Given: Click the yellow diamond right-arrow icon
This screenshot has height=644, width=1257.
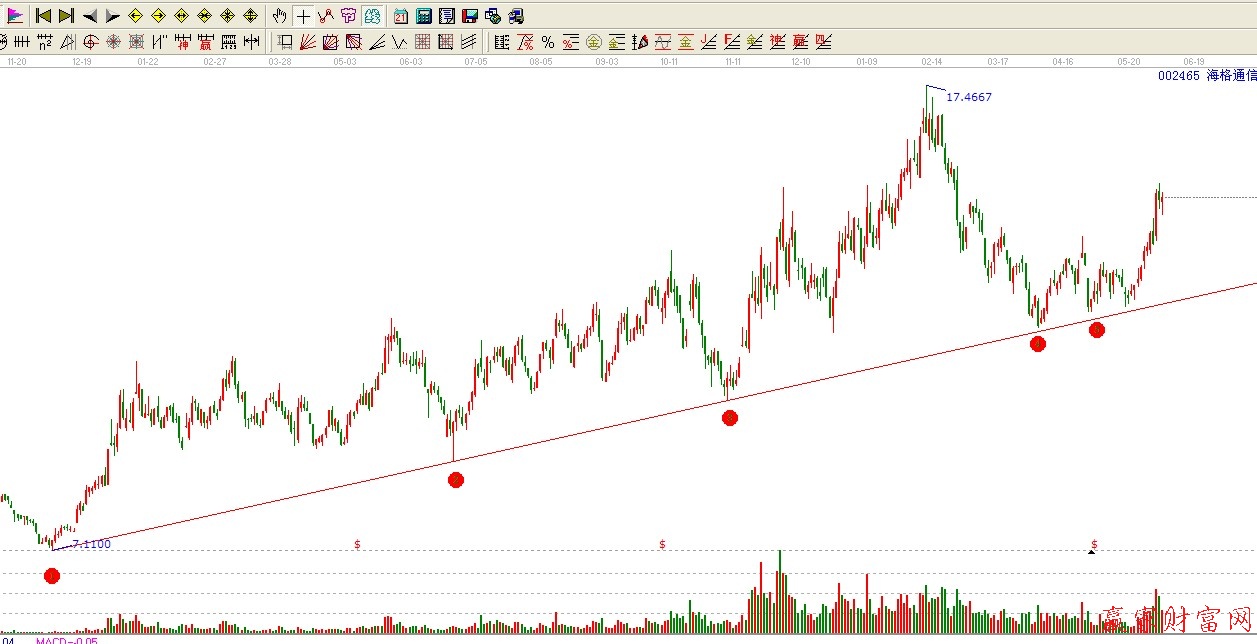Looking at the screenshot, I should point(158,16).
